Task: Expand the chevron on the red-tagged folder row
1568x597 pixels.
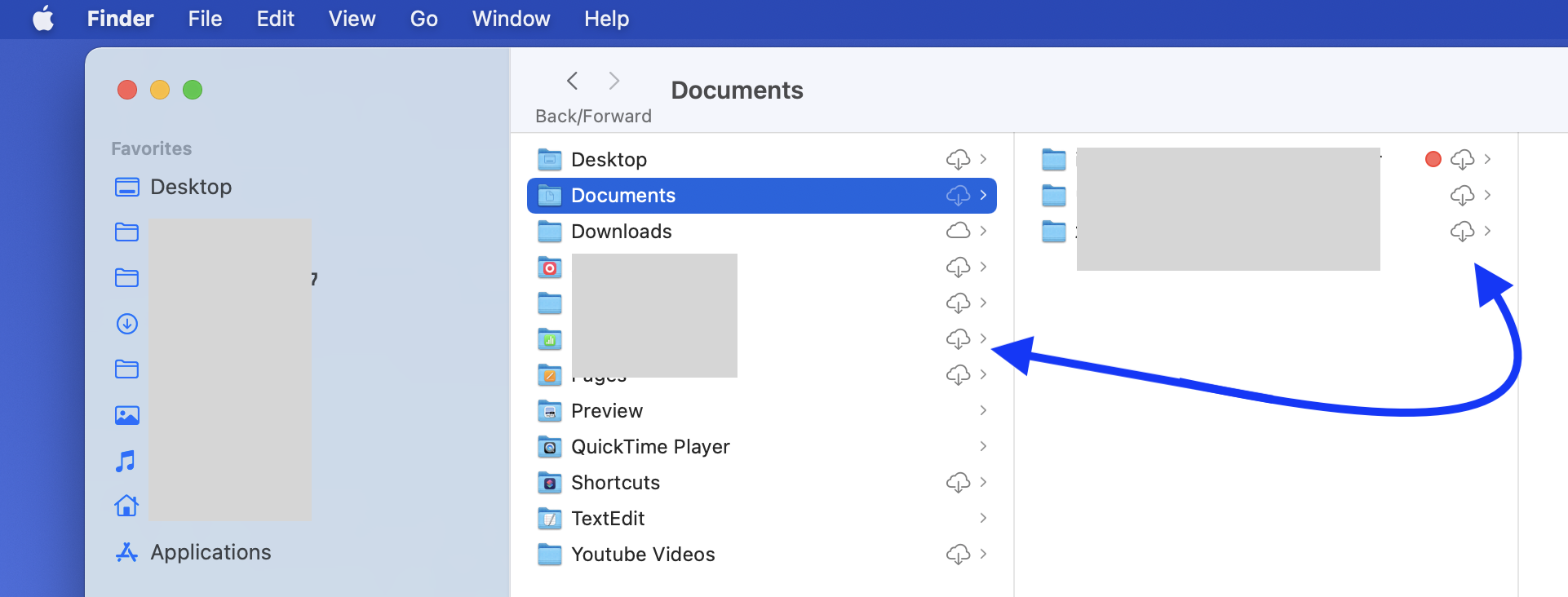Action: pyautogui.click(x=1487, y=159)
